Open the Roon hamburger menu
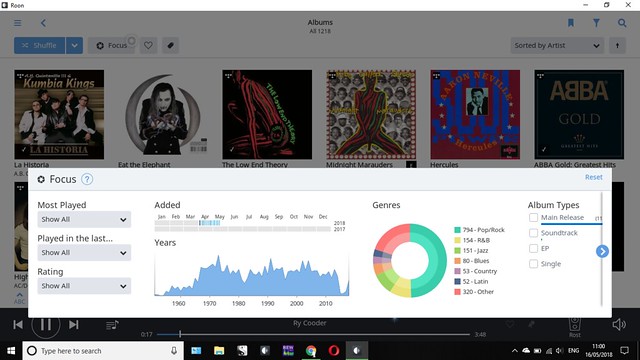Image resolution: width=640 pixels, height=360 pixels. (x=18, y=23)
